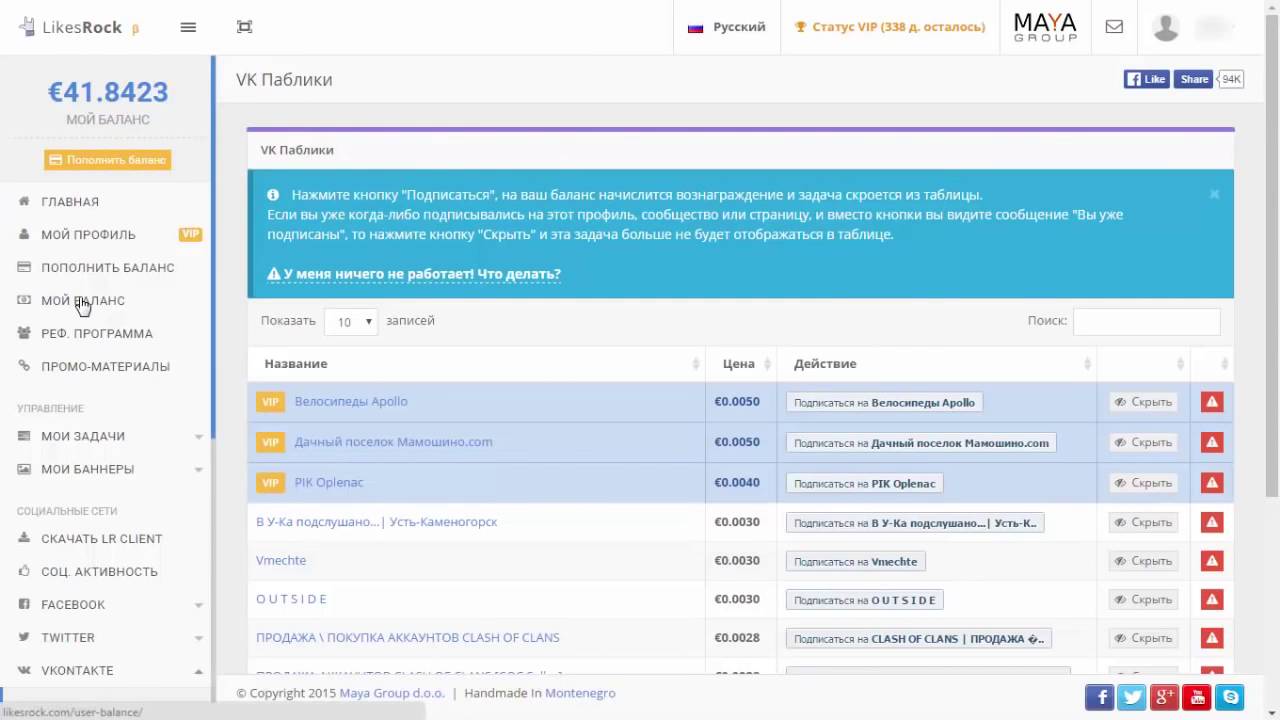The width and height of the screenshot is (1280, 720).
Task: Report the CLASH OF CLANS task warning icon
Action: [1212, 638]
